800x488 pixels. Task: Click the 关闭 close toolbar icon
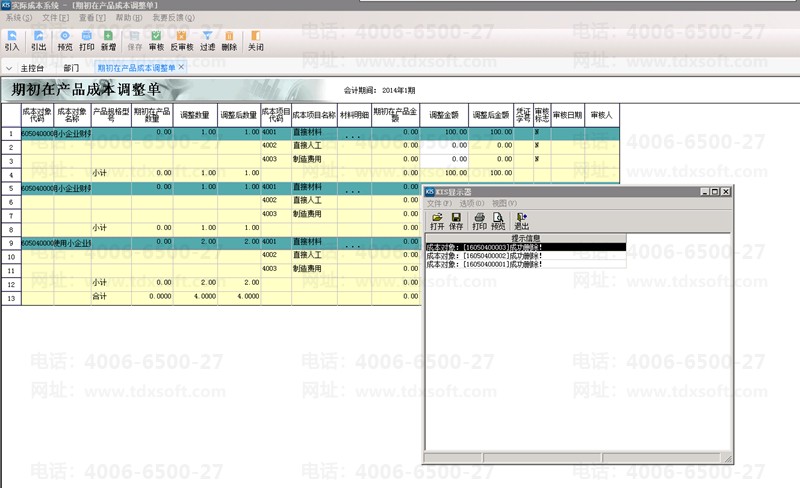pos(256,40)
